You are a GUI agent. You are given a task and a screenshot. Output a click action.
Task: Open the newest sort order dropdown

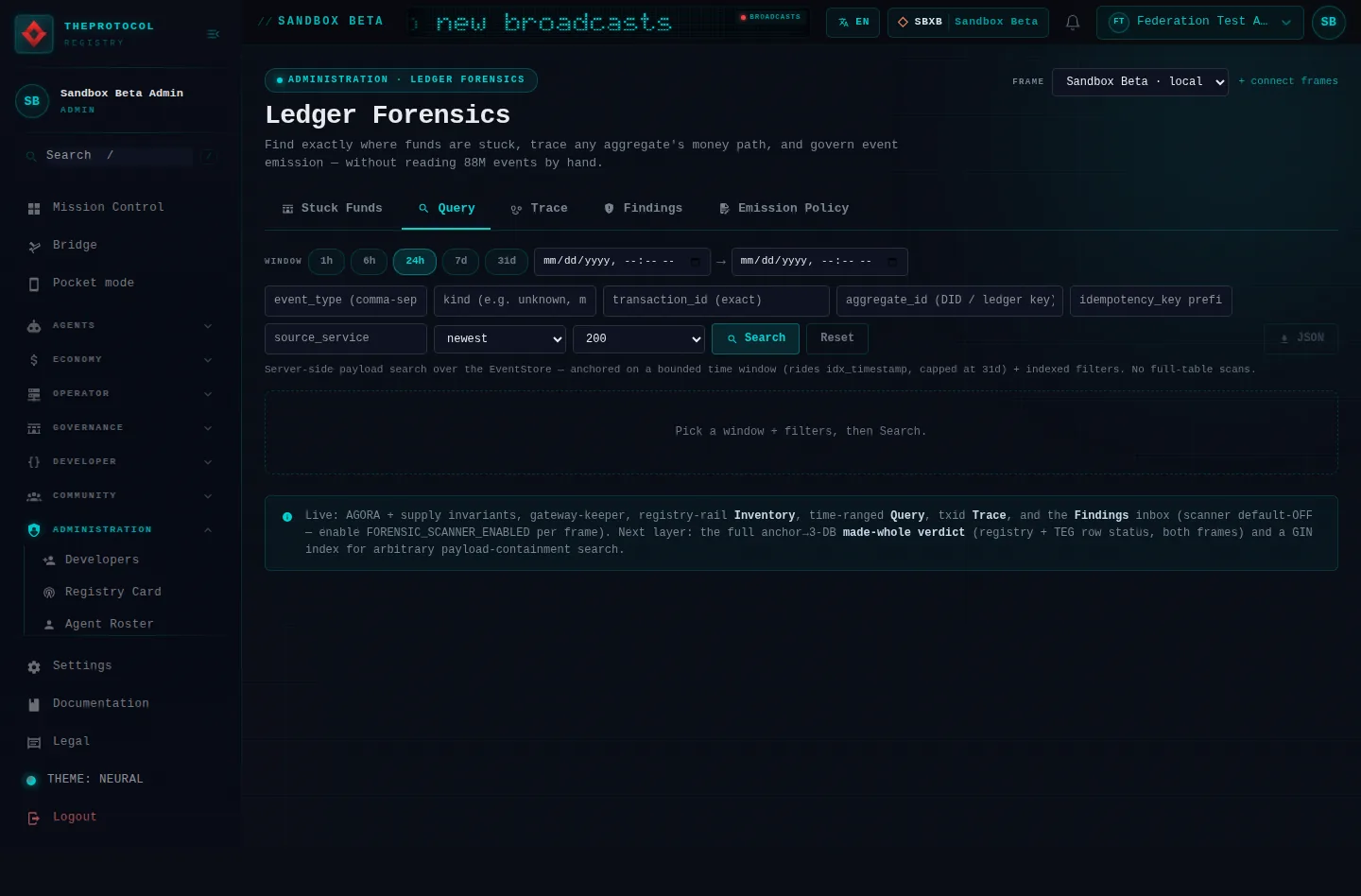[x=500, y=338]
